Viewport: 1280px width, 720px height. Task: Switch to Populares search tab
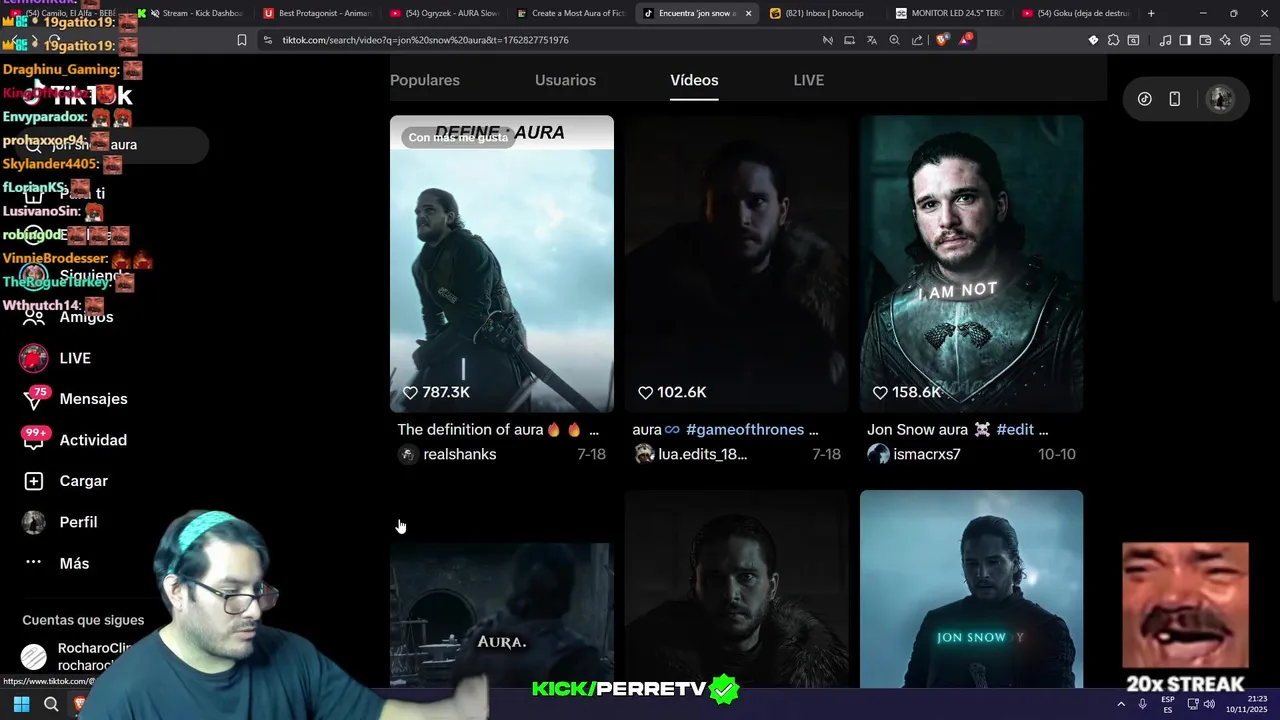pos(425,80)
